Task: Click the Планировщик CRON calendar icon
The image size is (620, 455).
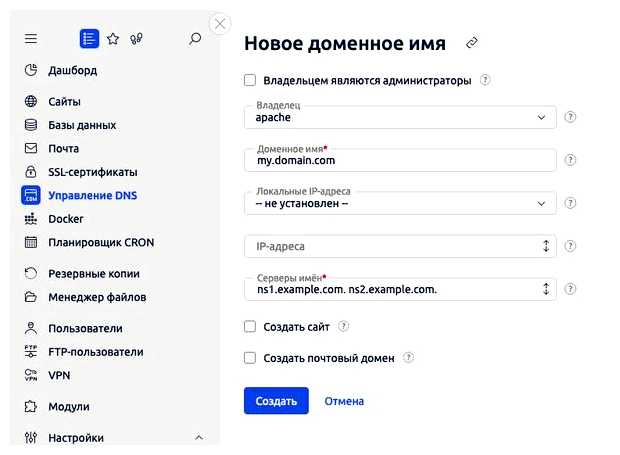Action: (31, 242)
